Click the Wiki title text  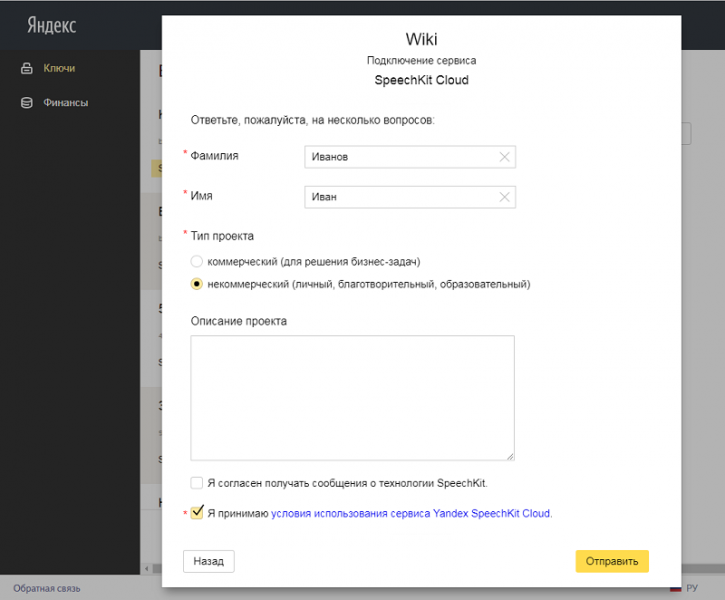(421, 39)
